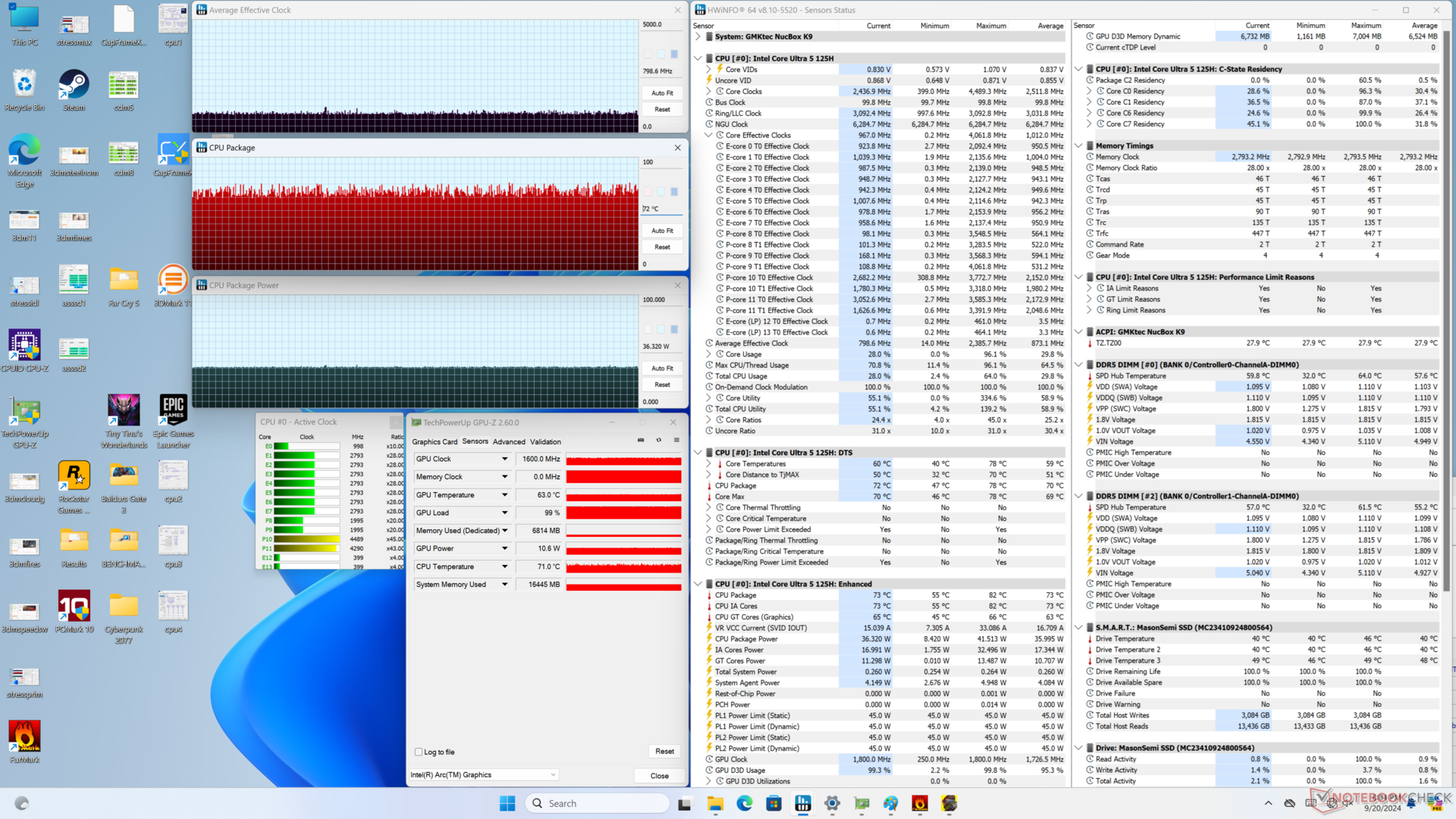Image resolution: width=1456 pixels, height=819 pixels.
Task: Open GPU Clock sensor dropdown
Action: click(504, 459)
